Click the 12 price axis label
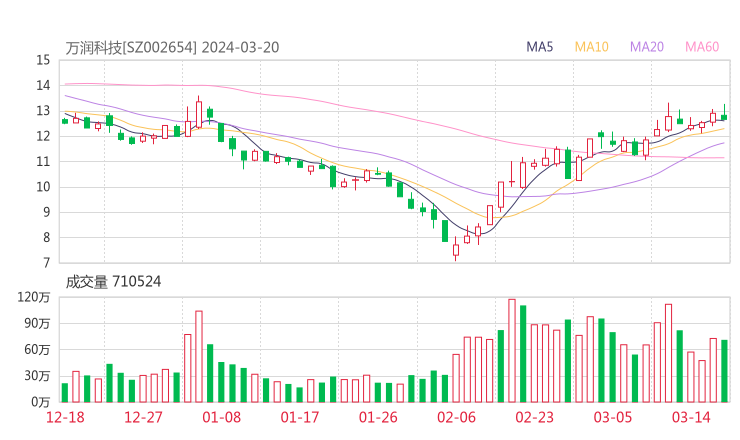Viewport: 740px width, 440px height. pyautogui.click(x=43, y=136)
